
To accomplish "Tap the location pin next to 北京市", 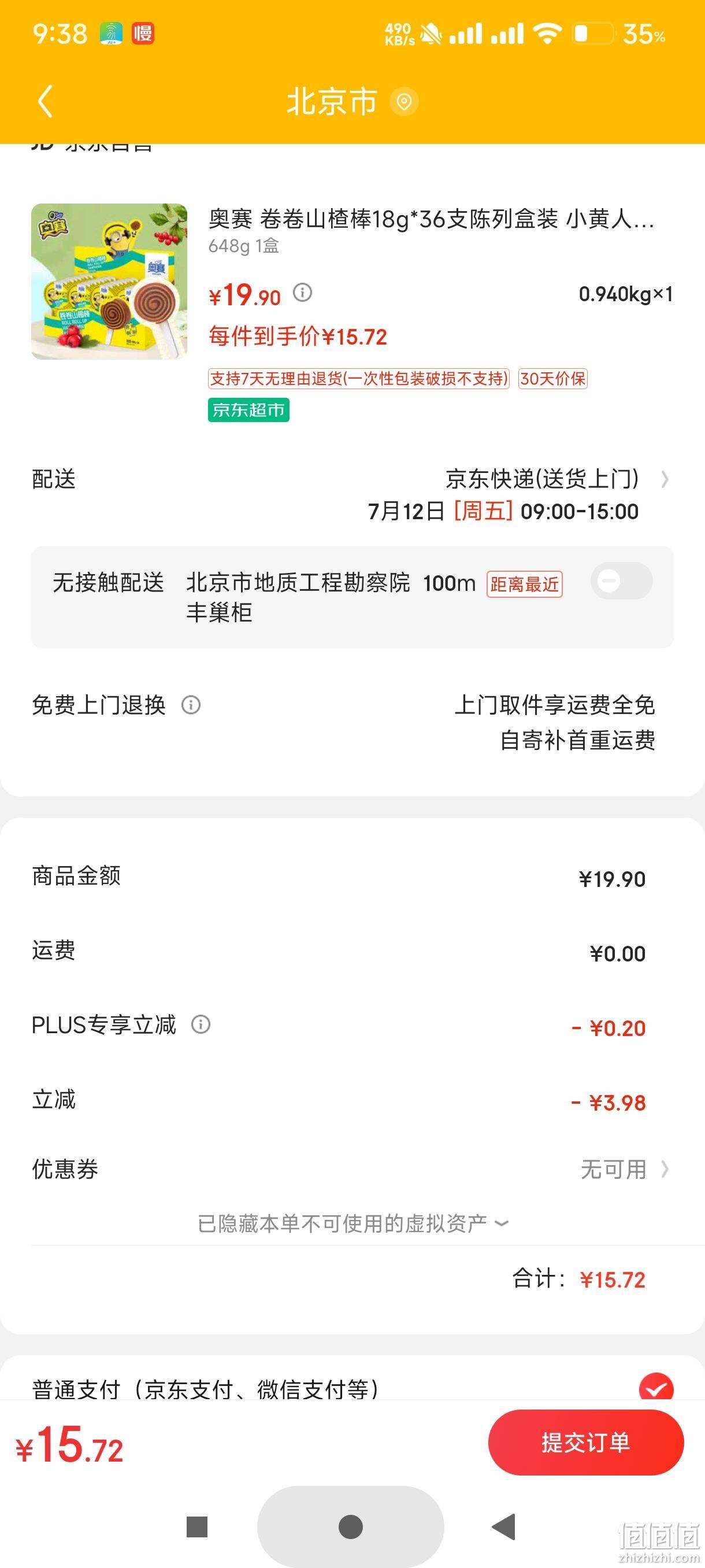I will coord(404,101).
